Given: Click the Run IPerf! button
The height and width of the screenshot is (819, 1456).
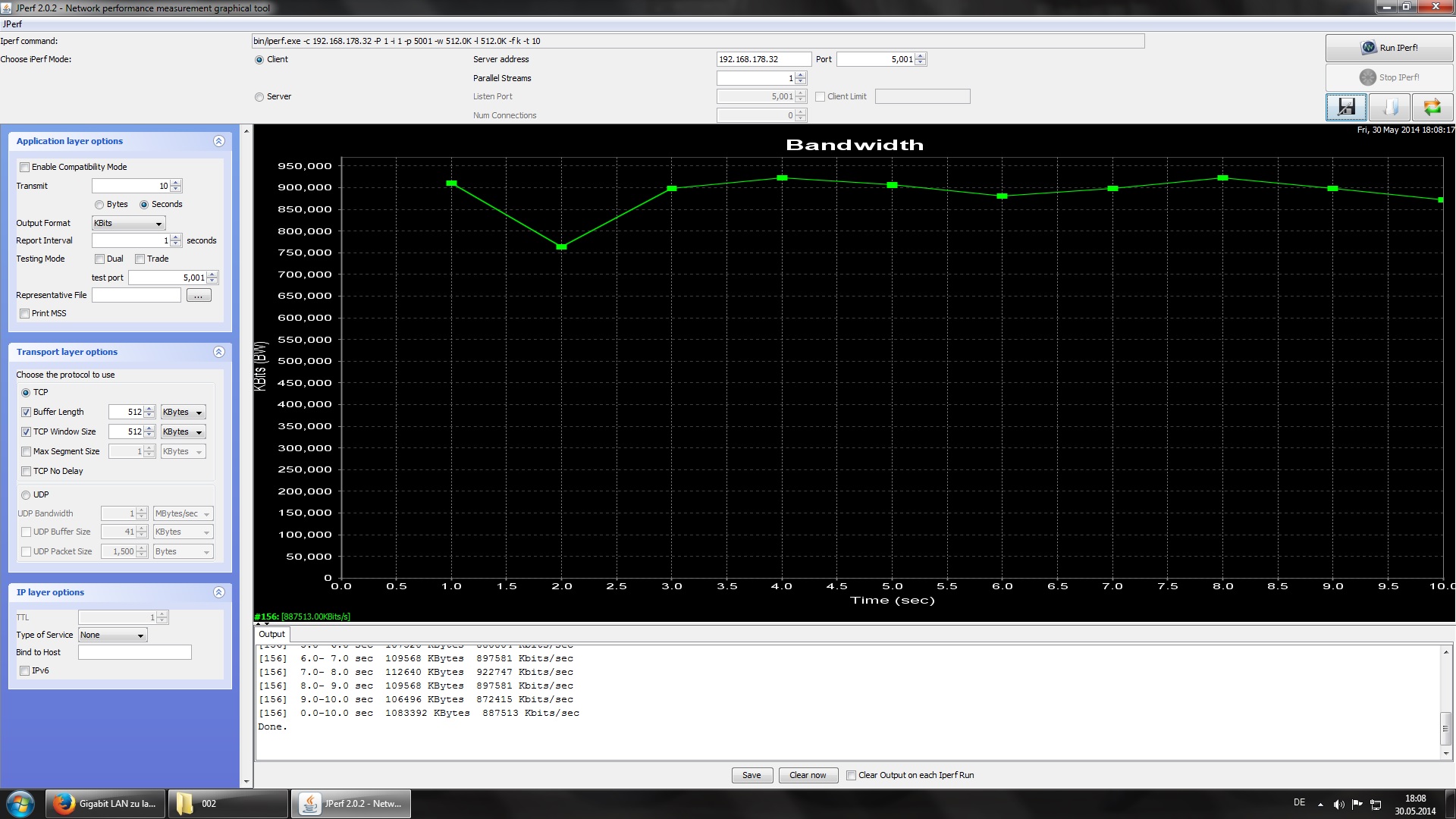Looking at the screenshot, I should coord(1389,48).
